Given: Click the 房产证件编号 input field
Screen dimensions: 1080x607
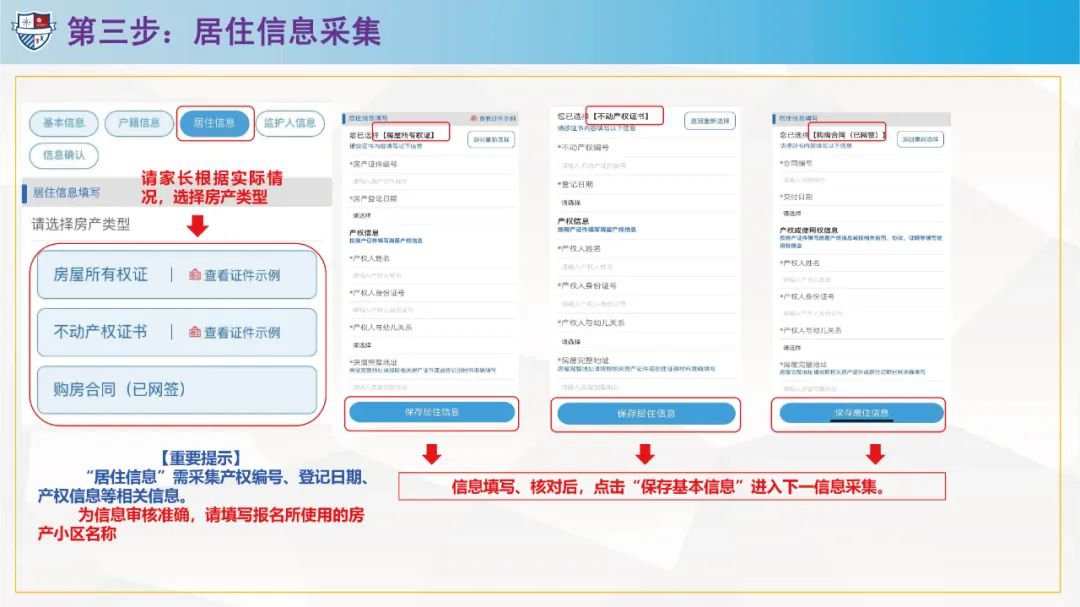Looking at the screenshot, I should pyautogui.click(x=432, y=181).
